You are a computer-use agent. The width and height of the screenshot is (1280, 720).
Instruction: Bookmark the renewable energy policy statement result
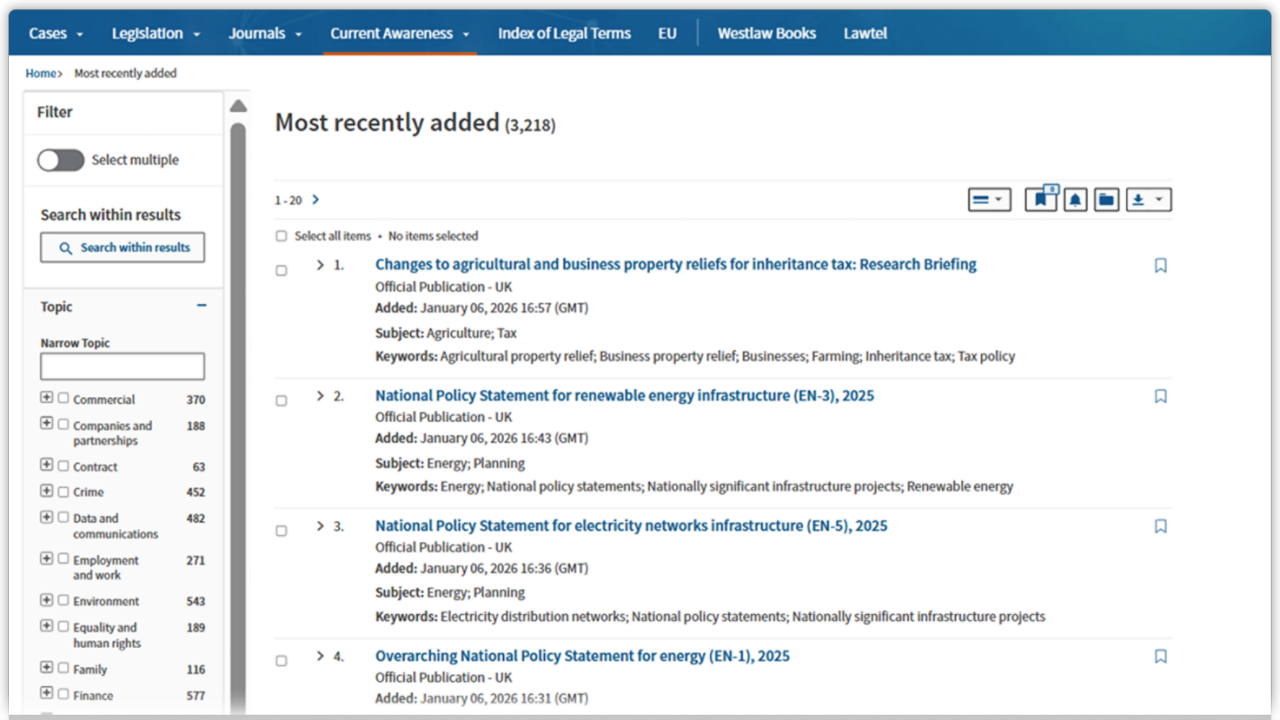[1160, 396]
